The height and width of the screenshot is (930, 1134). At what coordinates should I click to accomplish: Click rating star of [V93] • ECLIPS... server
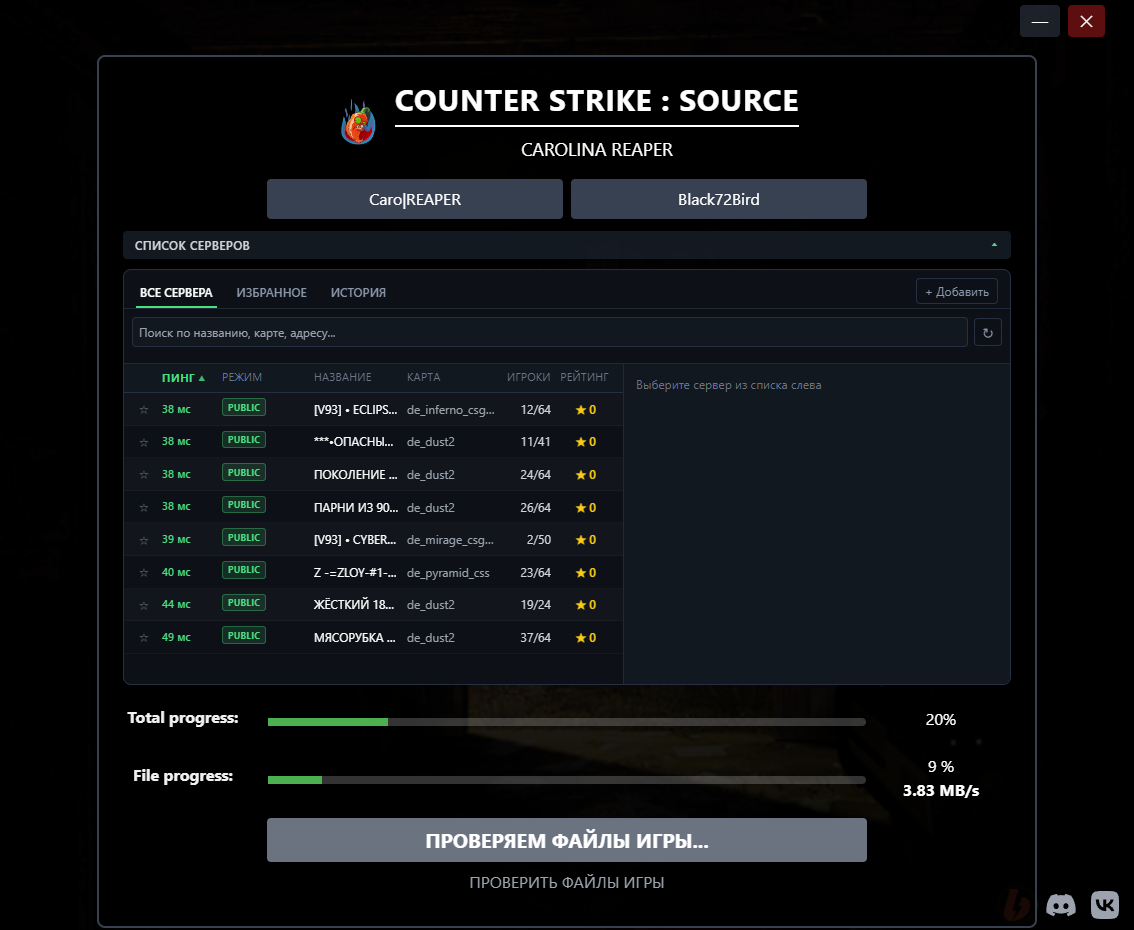pos(581,409)
